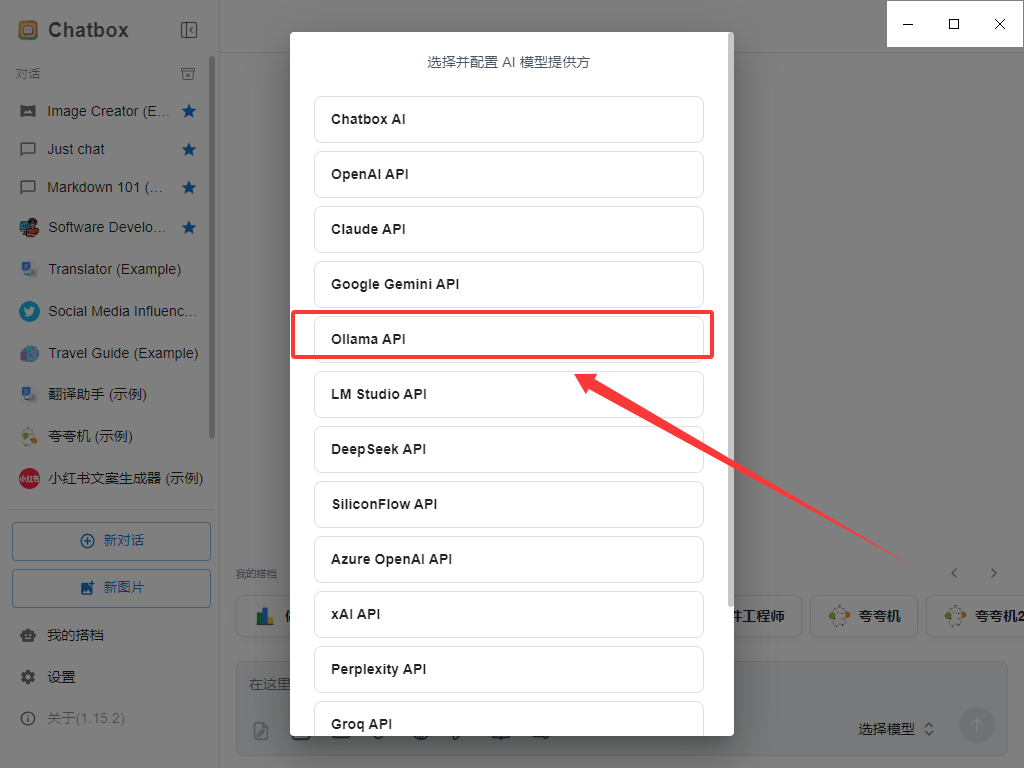Open the Software Developer conversation

click(108, 227)
